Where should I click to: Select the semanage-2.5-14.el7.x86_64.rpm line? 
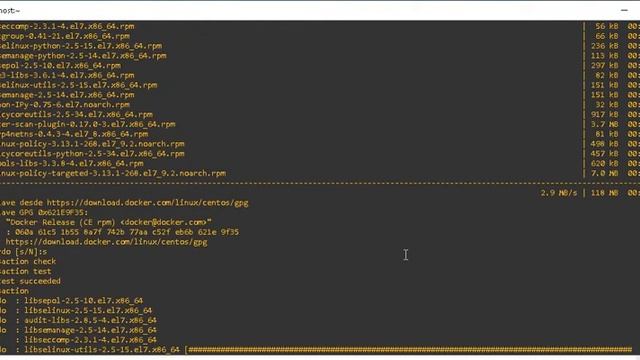[67, 95]
